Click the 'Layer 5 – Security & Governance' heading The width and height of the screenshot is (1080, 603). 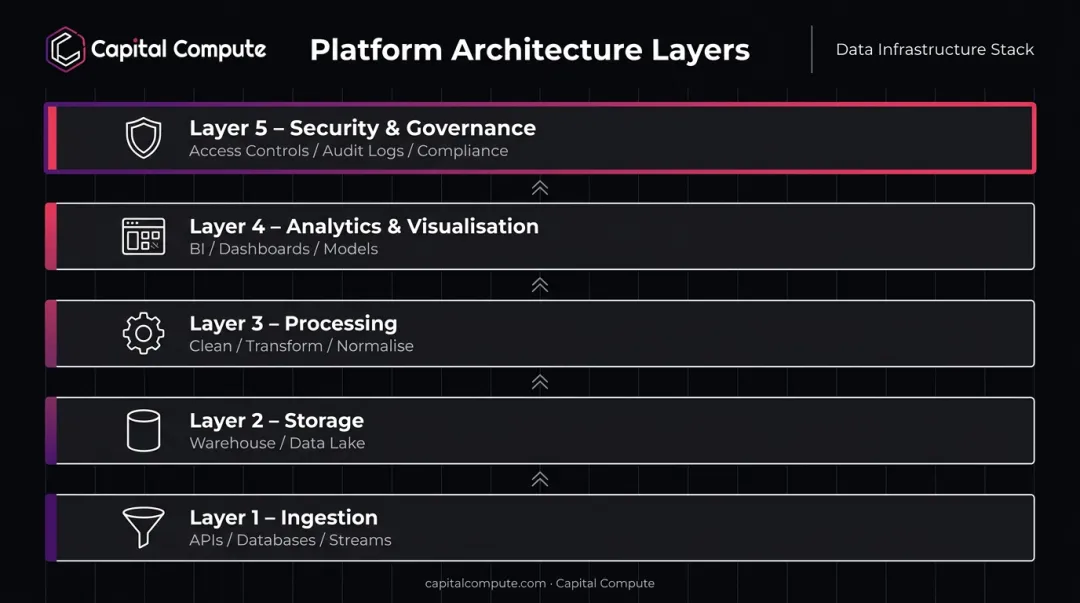[x=362, y=128]
